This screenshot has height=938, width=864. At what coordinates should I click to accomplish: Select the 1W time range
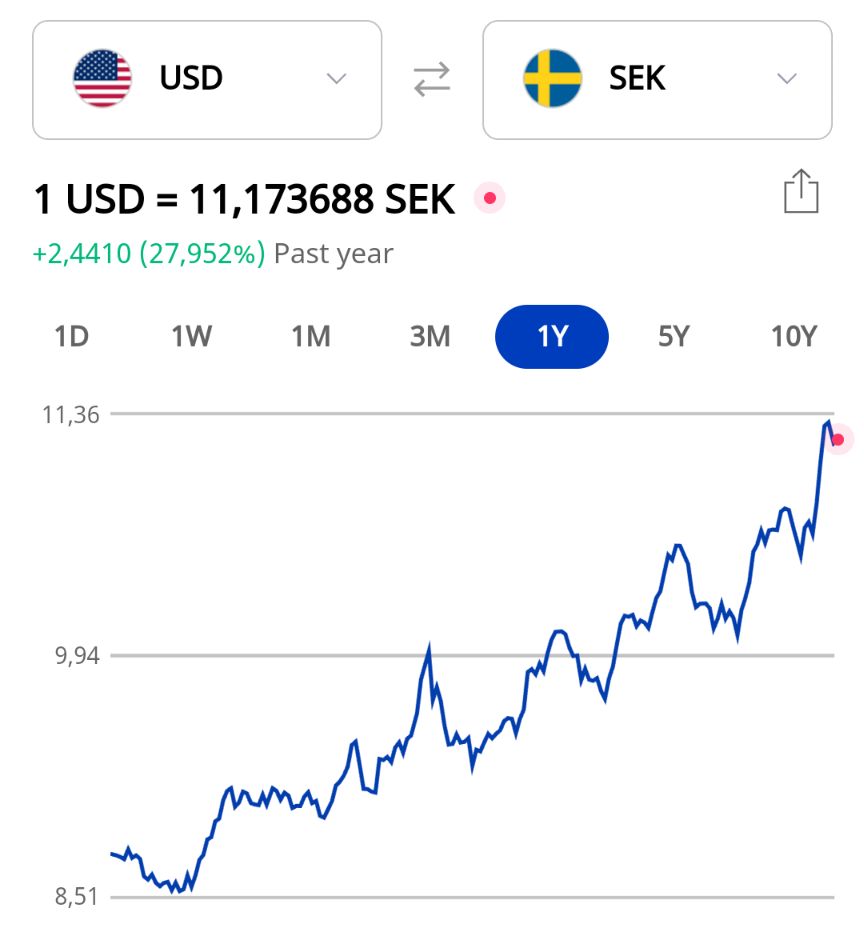[191, 337]
